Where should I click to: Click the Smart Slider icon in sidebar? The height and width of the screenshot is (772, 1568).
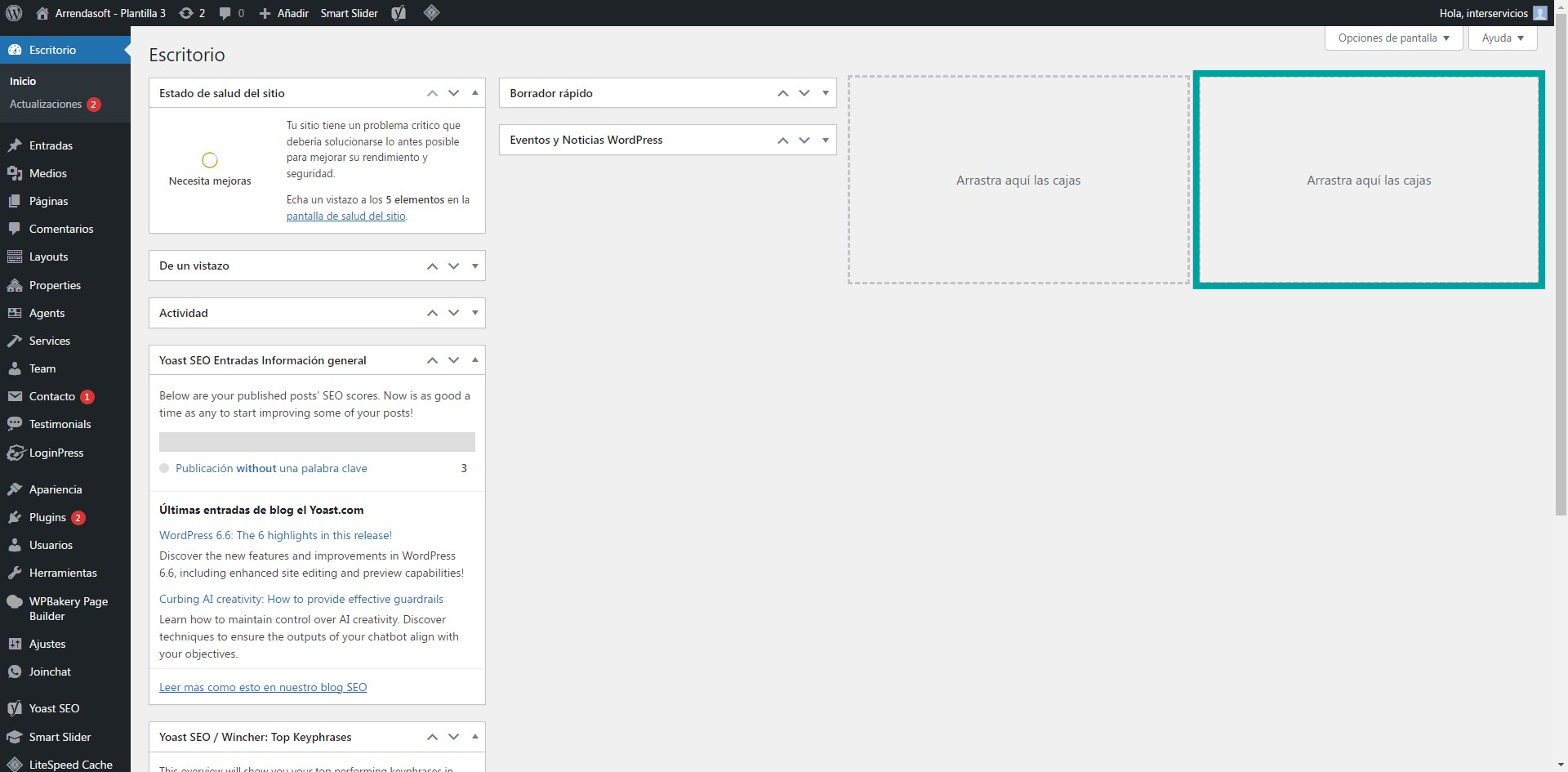(15, 737)
